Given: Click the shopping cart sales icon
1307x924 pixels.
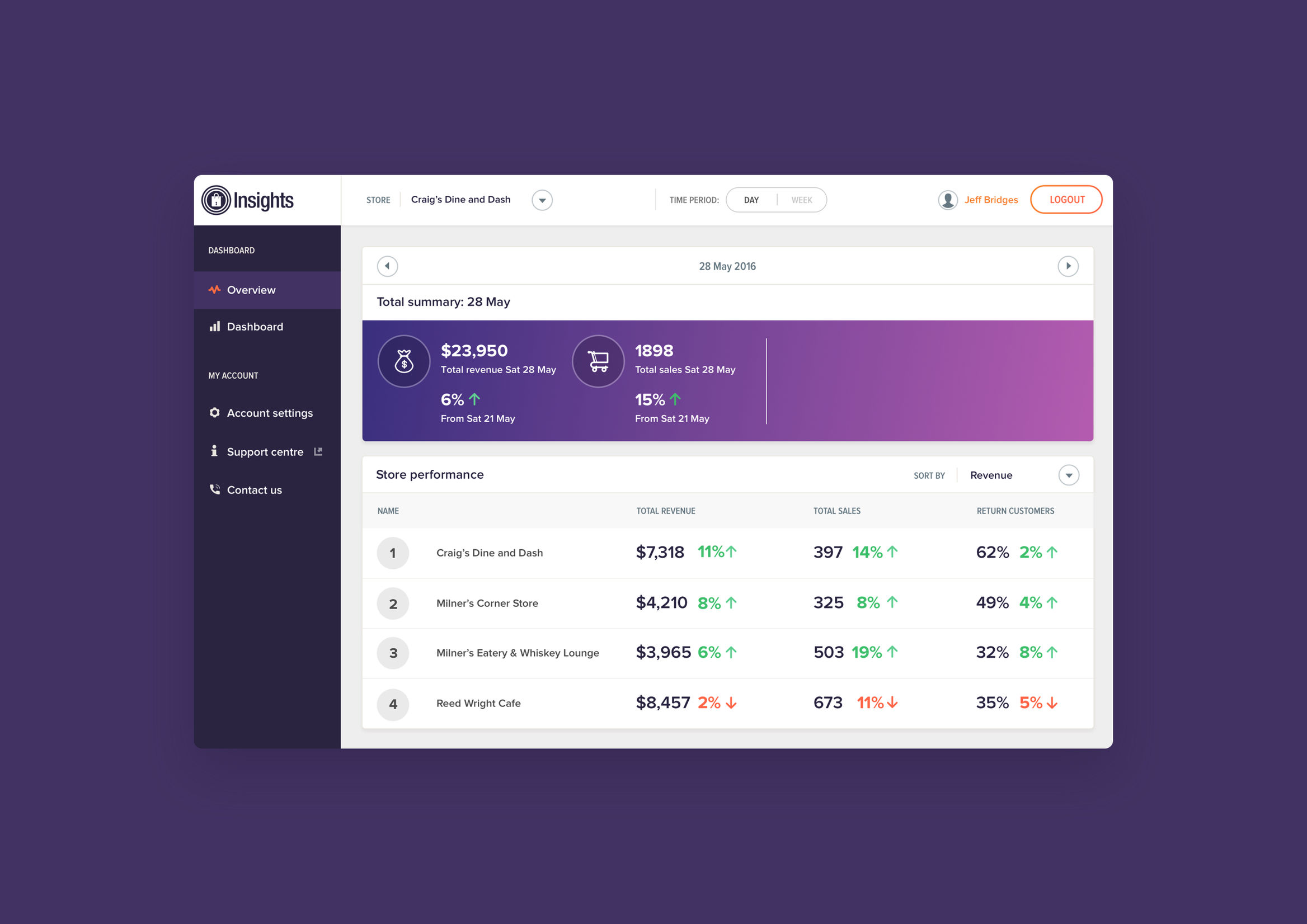Looking at the screenshot, I should [598, 361].
